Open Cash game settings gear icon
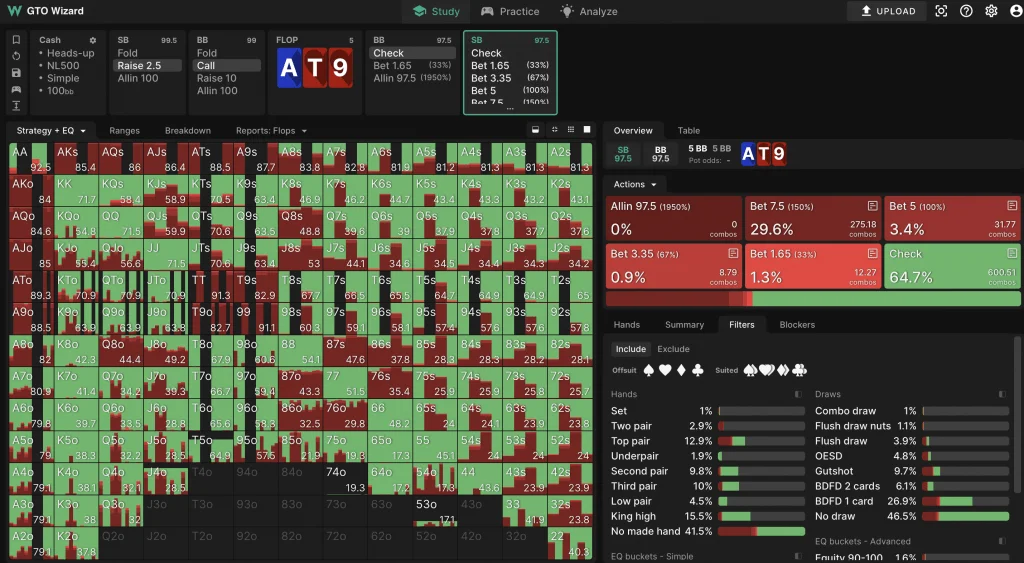This screenshot has height=563, width=1024. pyautogui.click(x=93, y=40)
